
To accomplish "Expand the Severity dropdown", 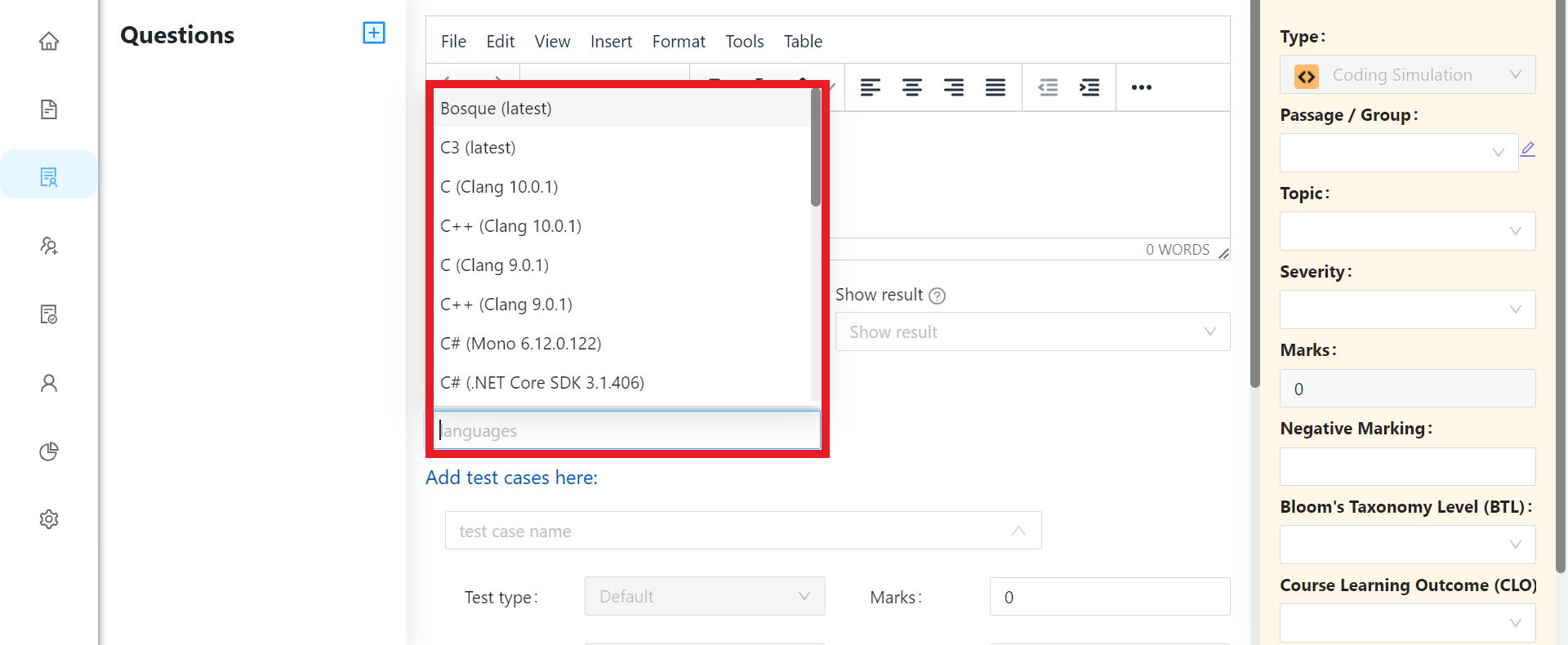I will 1407,309.
